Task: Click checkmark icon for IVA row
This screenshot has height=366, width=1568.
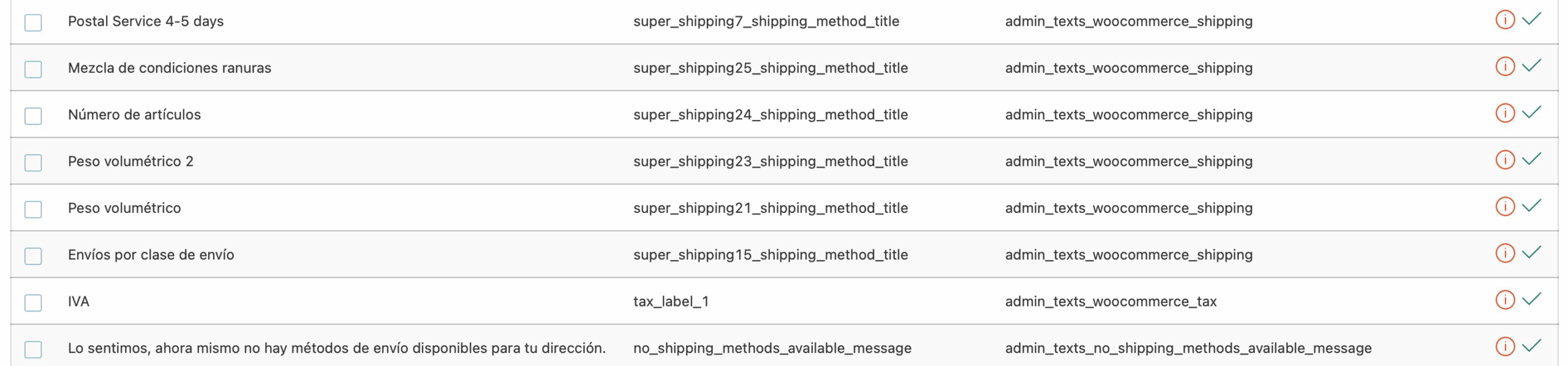Action: [1531, 300]
